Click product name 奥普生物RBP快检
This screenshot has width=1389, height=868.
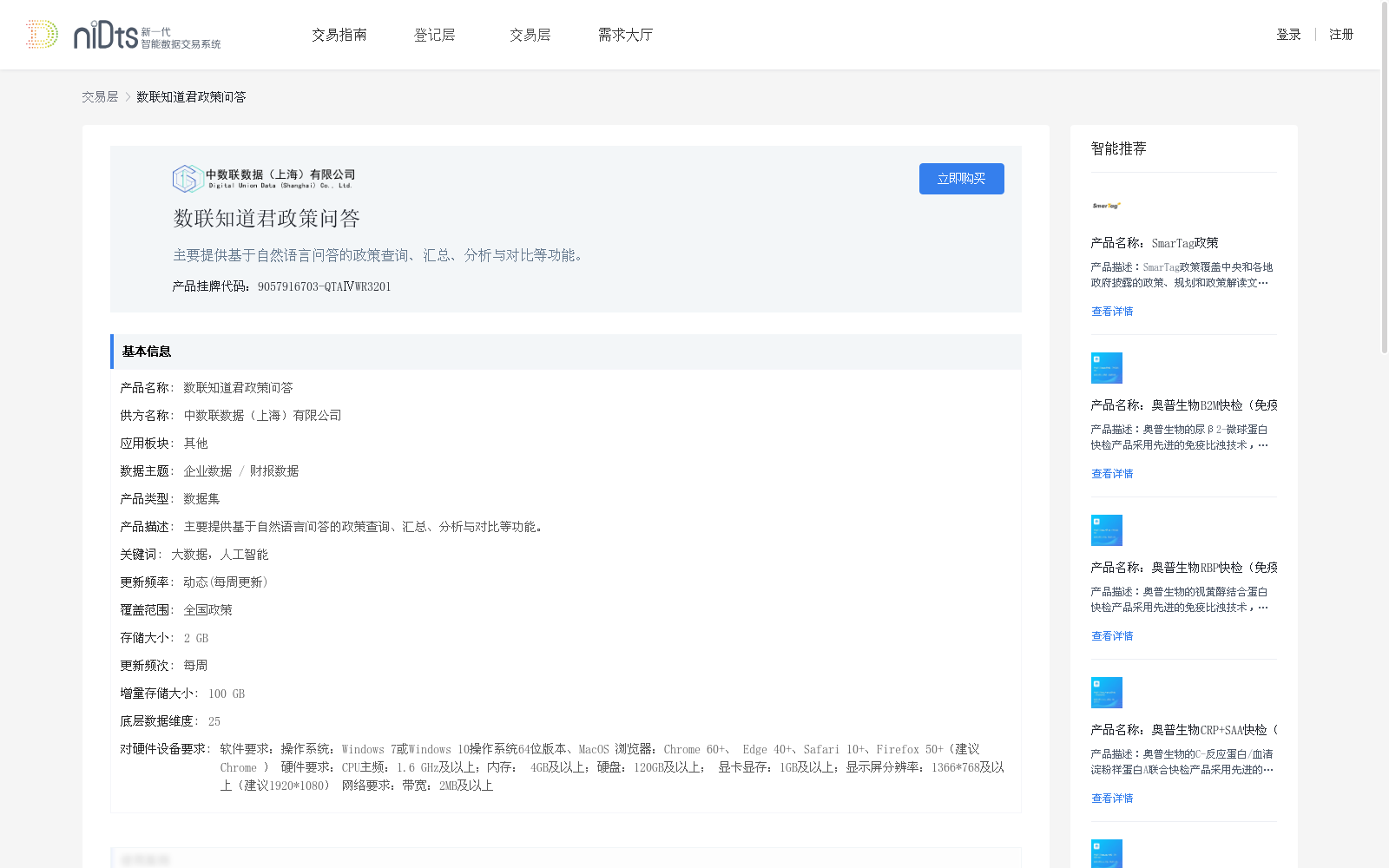coord(1184,568)
